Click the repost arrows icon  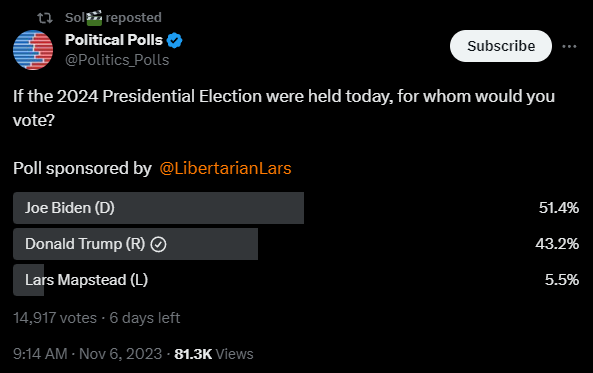coord(45,18)
